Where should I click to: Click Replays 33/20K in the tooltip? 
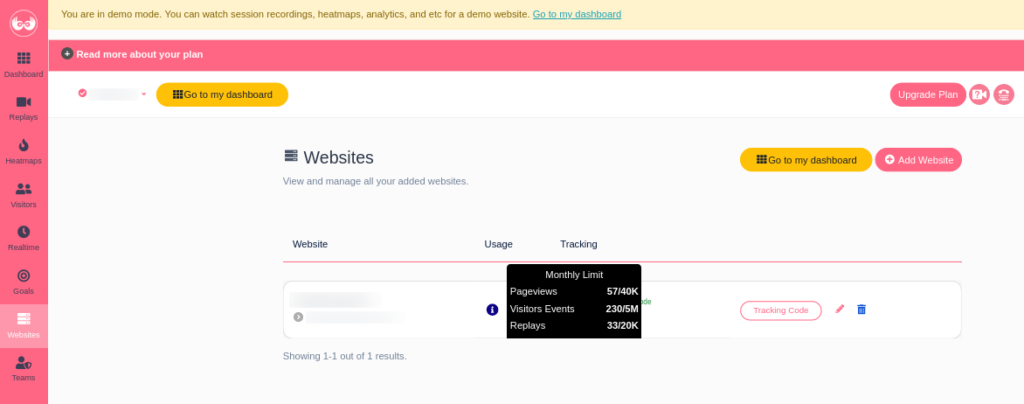click(x=574, y=326)
